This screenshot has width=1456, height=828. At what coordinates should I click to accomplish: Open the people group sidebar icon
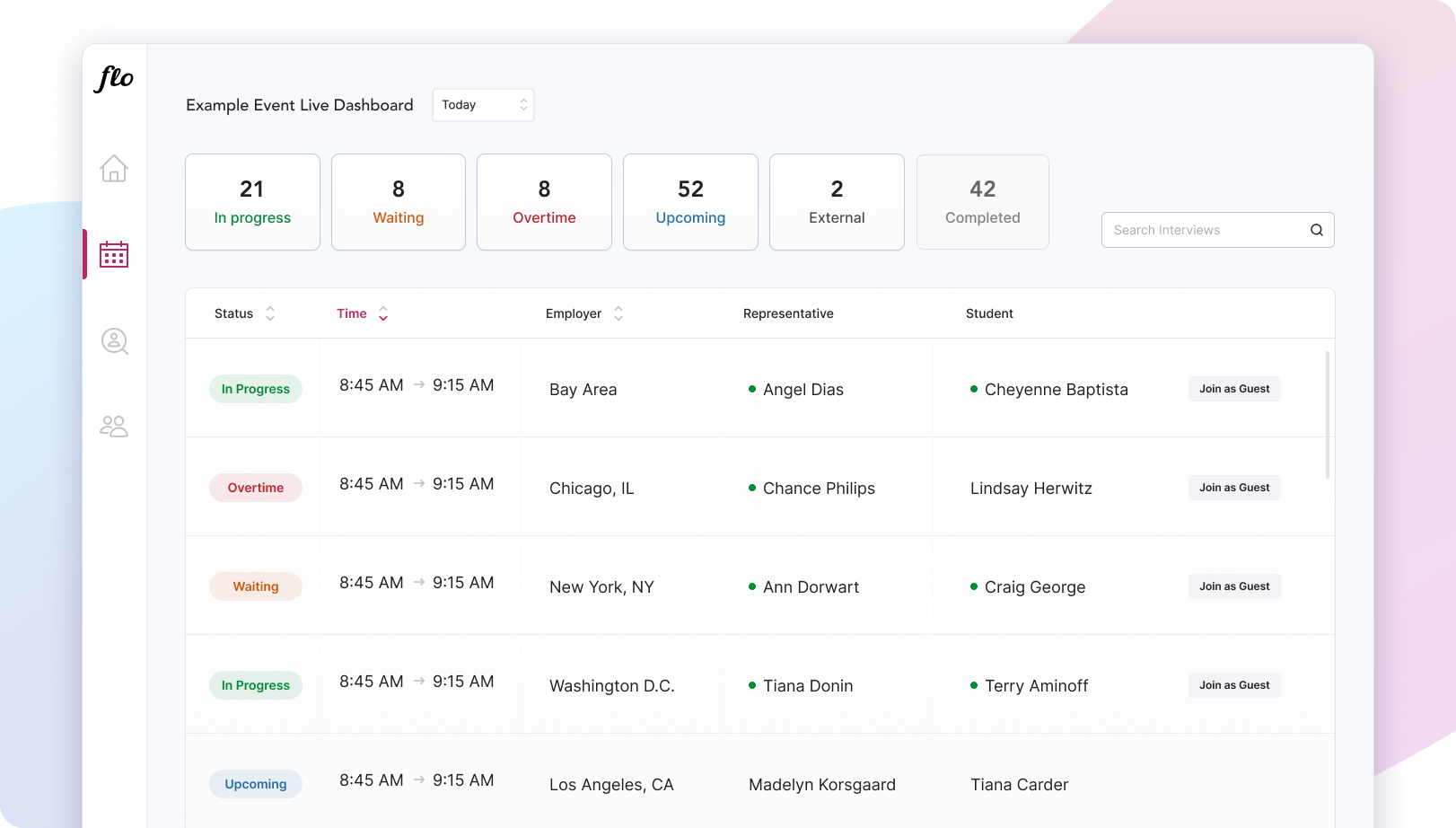tap(114, 426)
